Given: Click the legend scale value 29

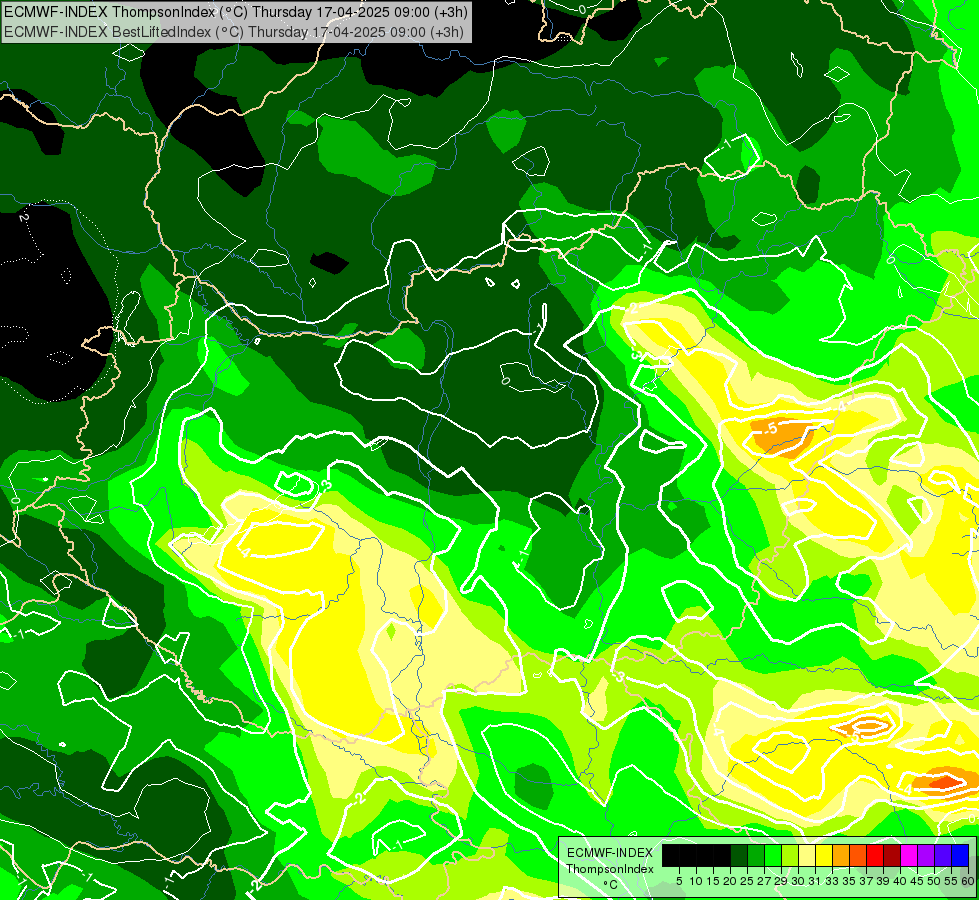Looking at the screenshot, I should pyautogui.click(x=781, y=881).
